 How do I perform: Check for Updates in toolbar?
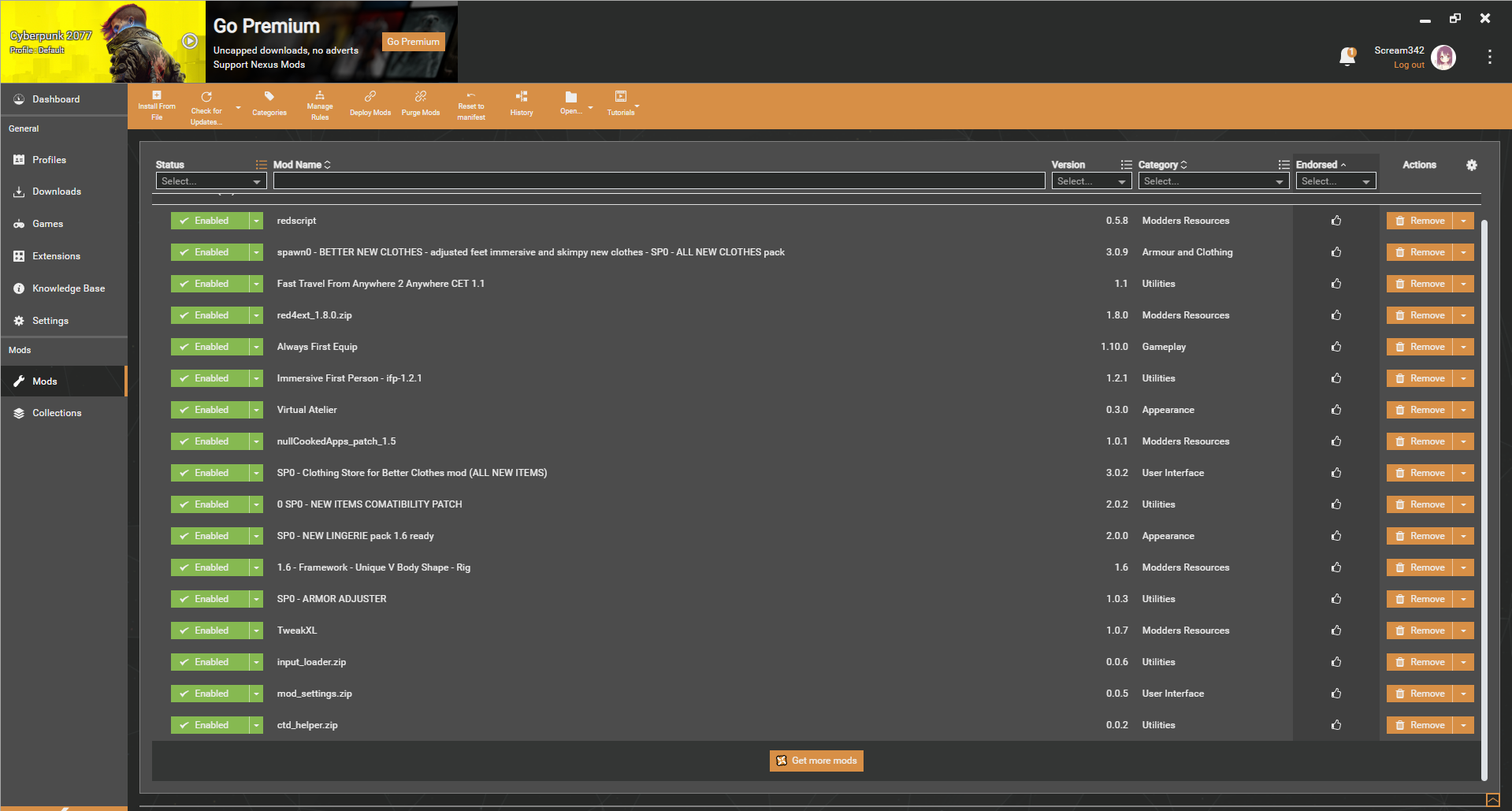pyautogui.click(x=206, y=108)
